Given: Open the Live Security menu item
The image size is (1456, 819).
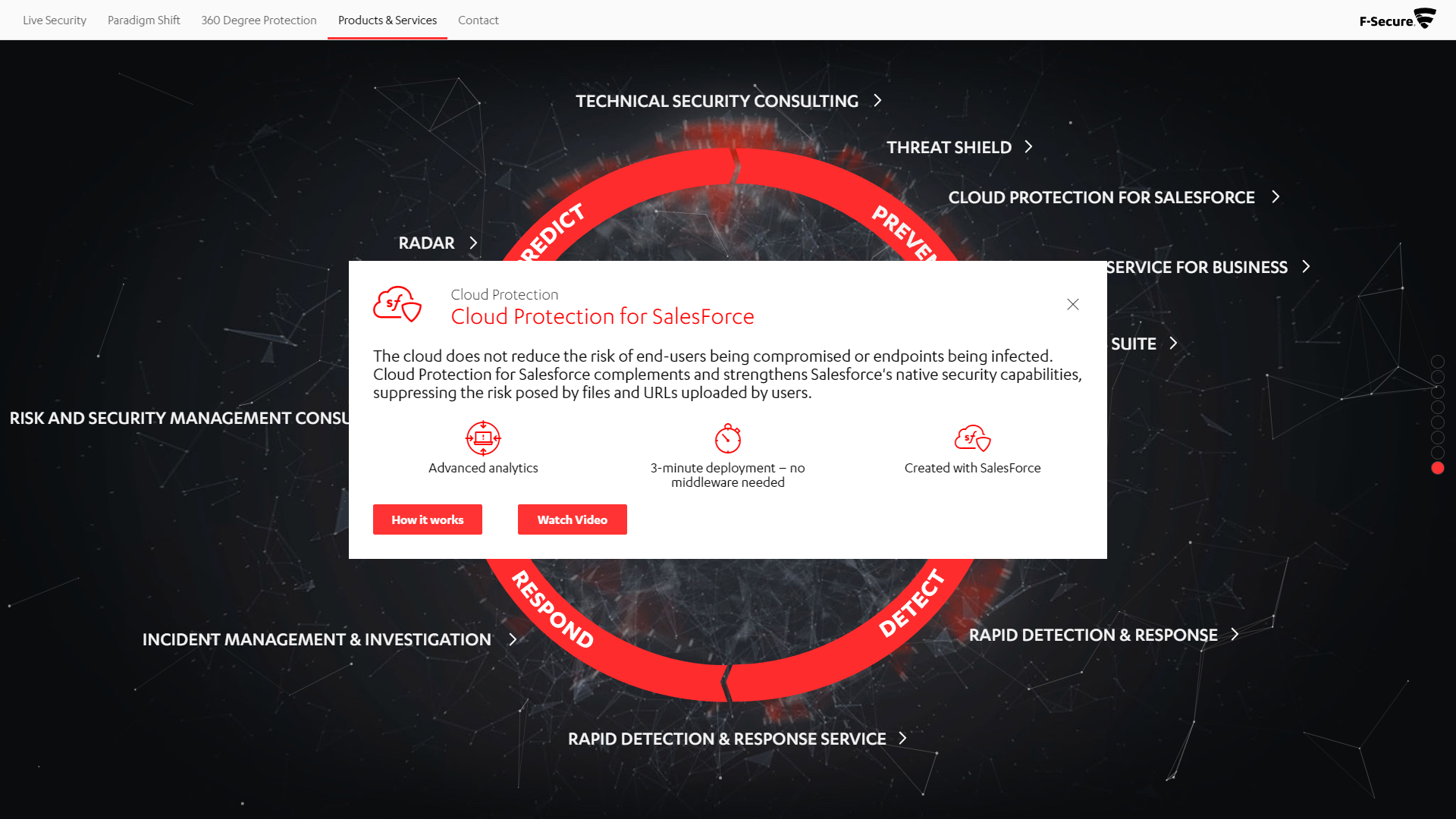Looking at the screenshot, I should click(x=55, y=20).
